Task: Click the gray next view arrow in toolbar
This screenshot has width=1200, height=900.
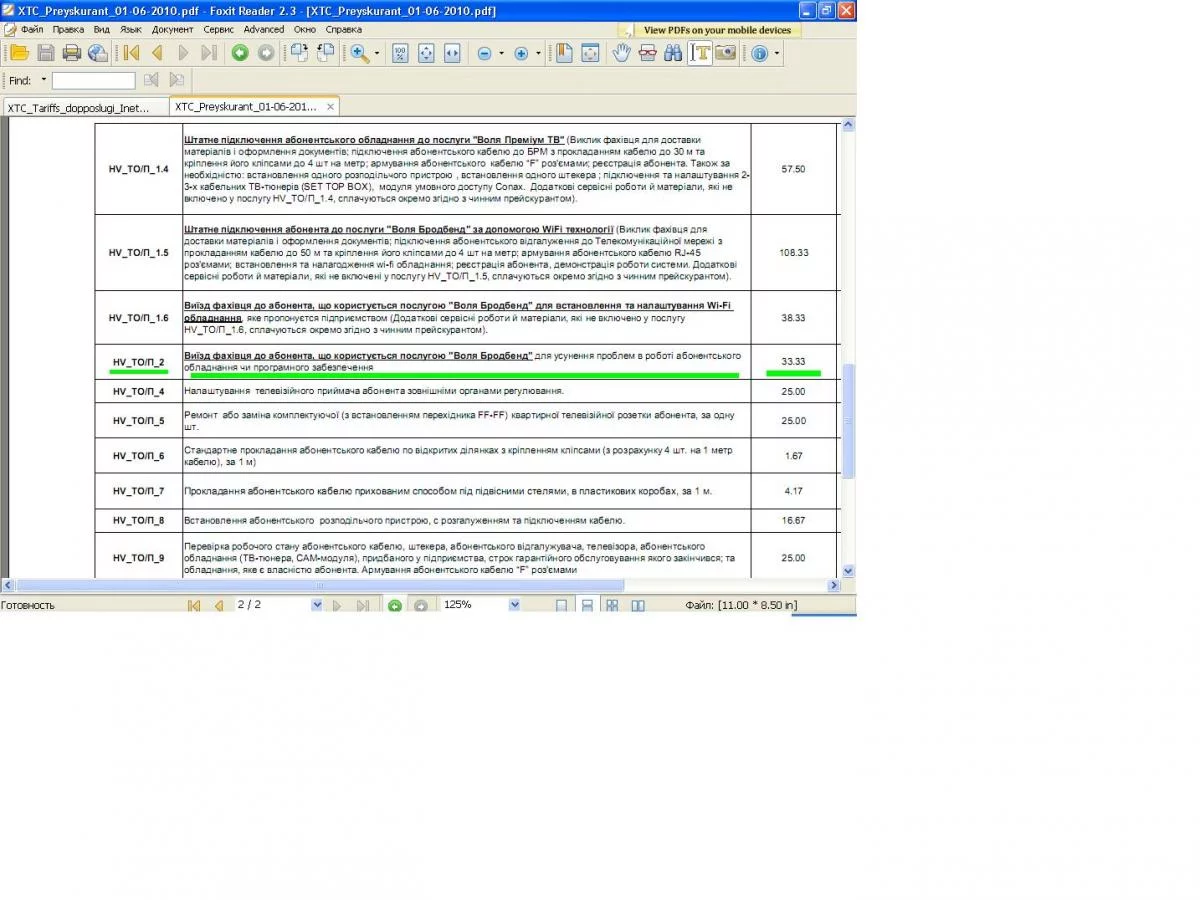Action: point(266,53)
